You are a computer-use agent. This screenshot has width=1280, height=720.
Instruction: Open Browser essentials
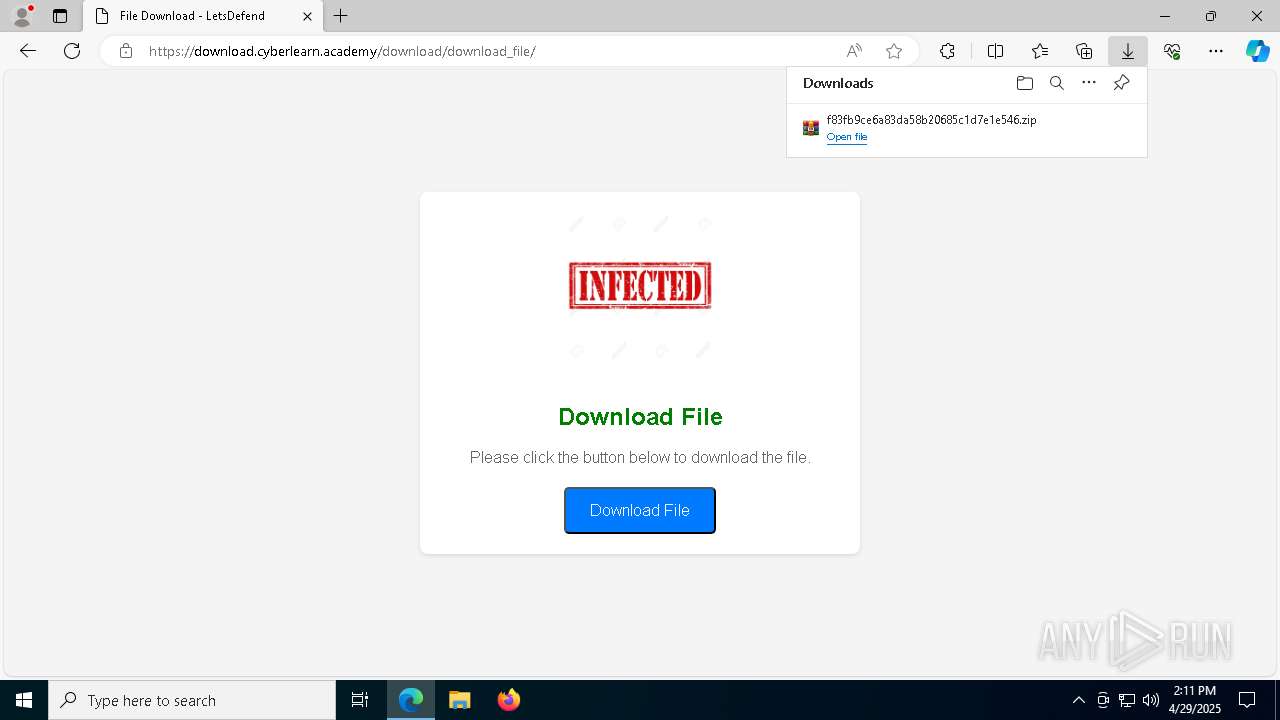[1172, 51]
